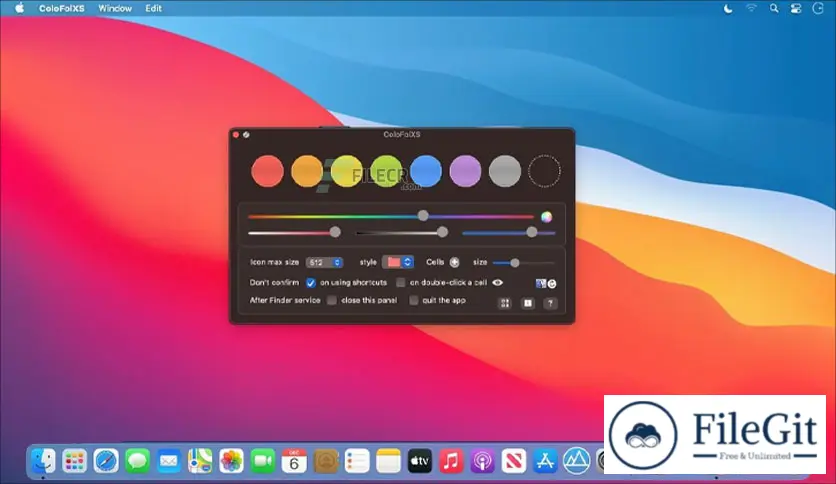Uncheck 'on using shortcuts' checkbox

[310, 283]
